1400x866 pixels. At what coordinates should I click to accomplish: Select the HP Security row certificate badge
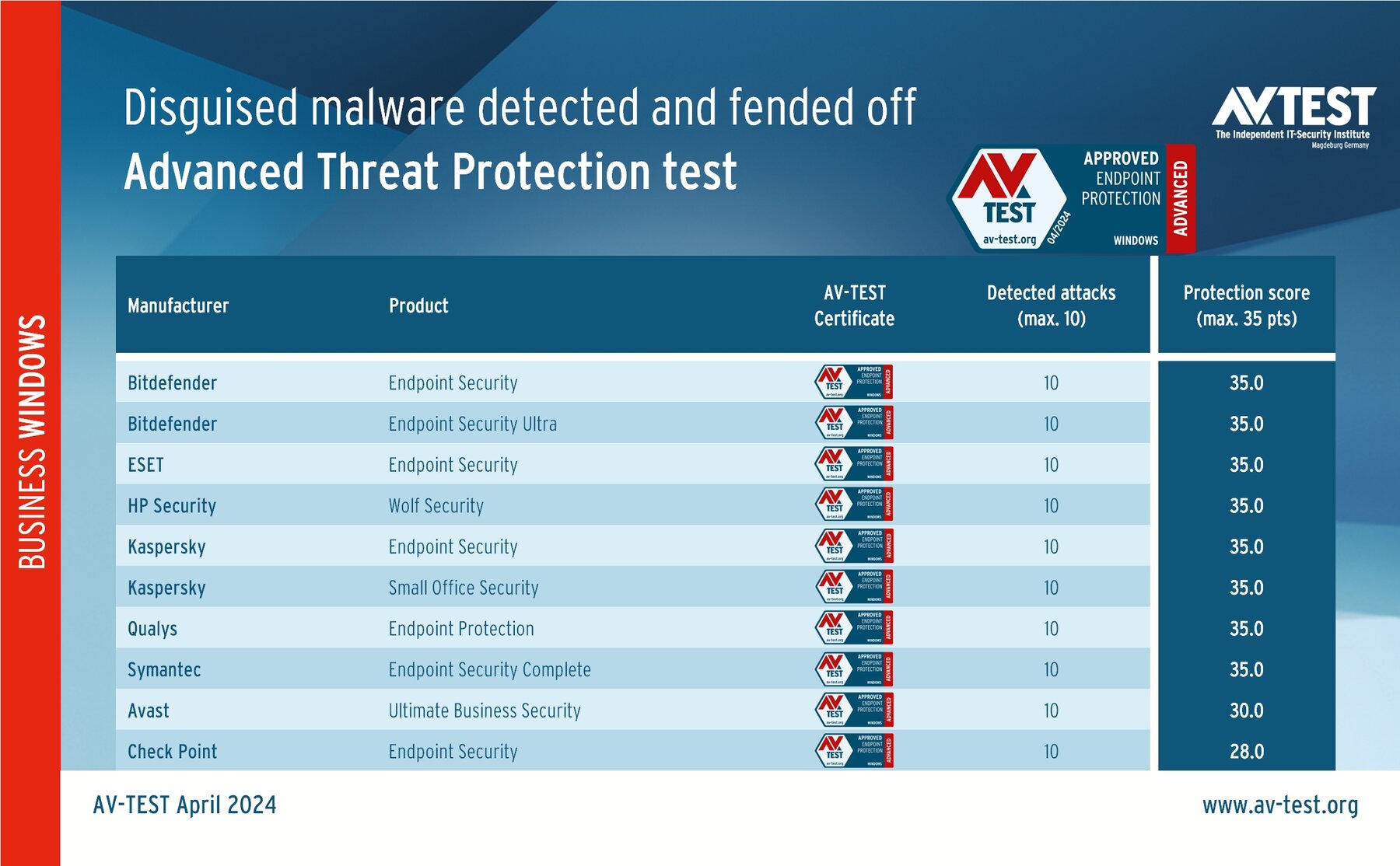(x=853, y=505)
